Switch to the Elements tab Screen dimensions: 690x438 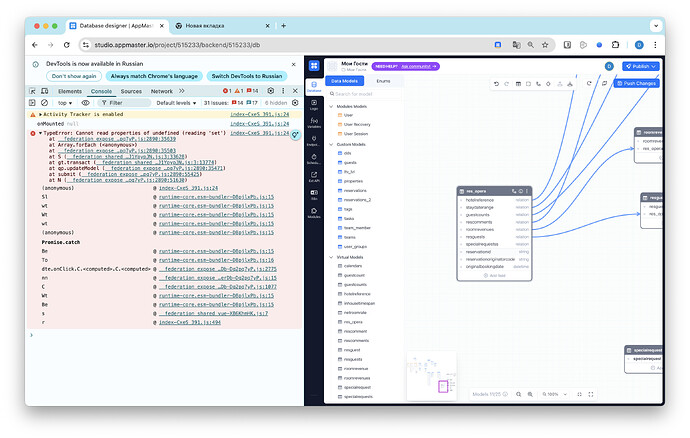70,91
